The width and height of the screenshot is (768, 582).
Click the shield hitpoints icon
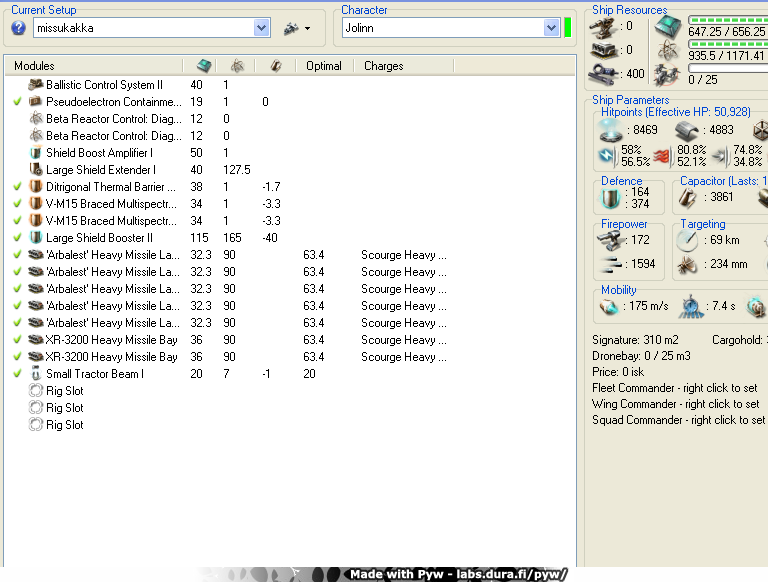tap(610, 130)
